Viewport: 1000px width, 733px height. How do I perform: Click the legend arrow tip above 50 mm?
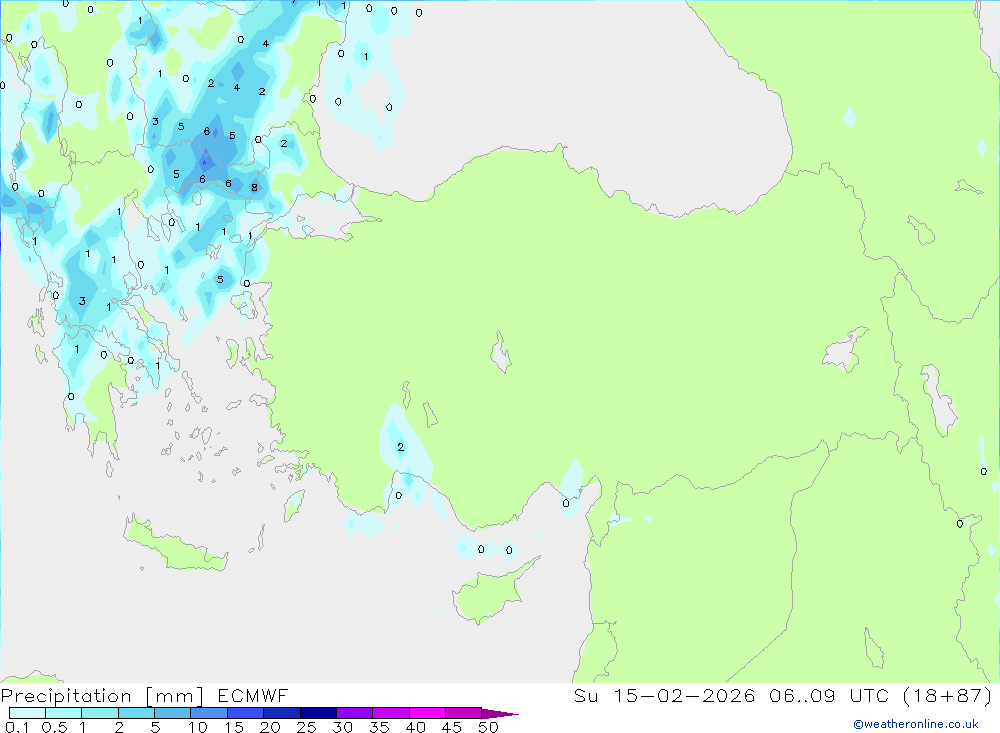[499, 714]
